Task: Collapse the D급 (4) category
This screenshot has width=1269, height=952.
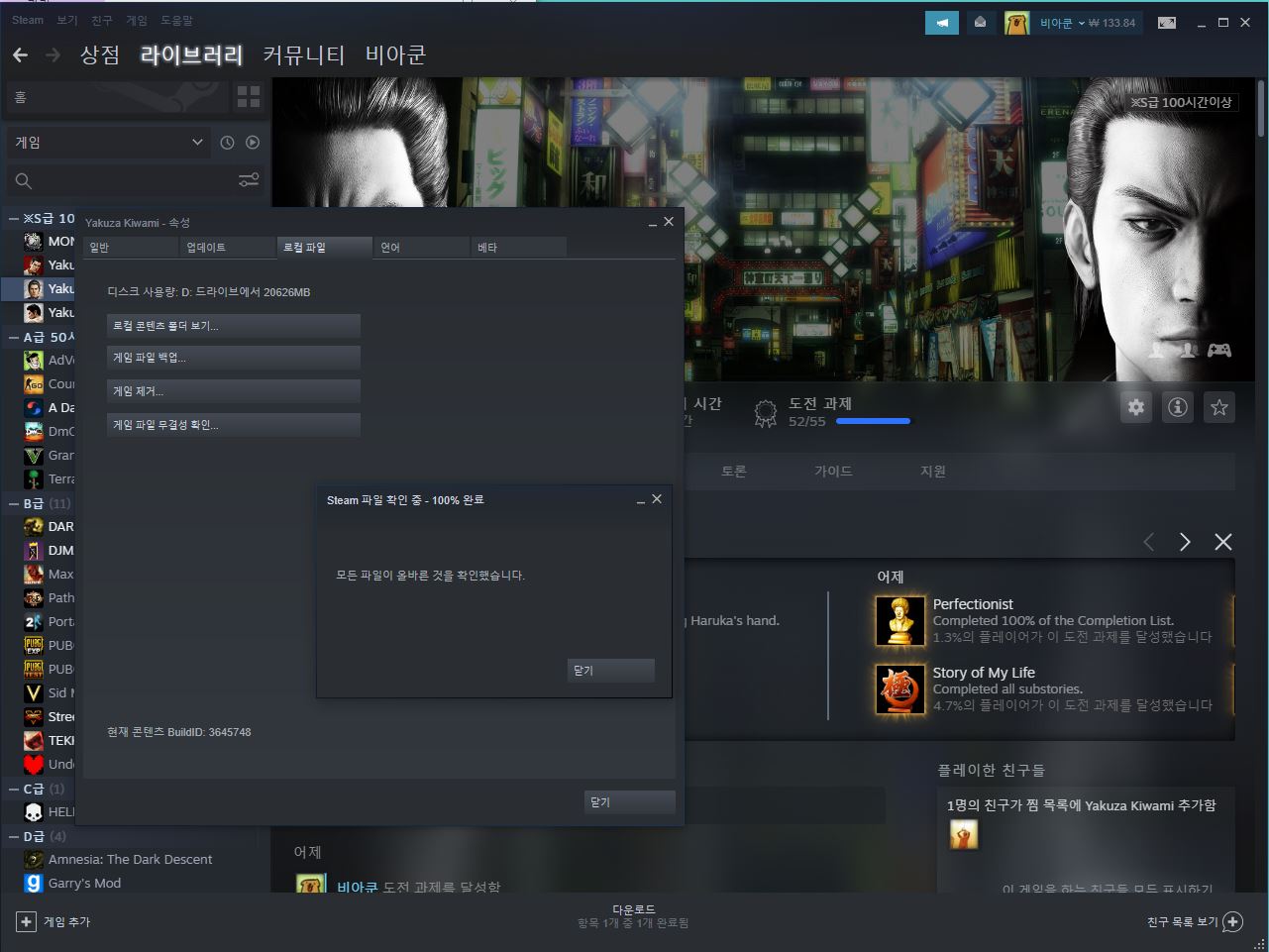Action: [14, 836]
